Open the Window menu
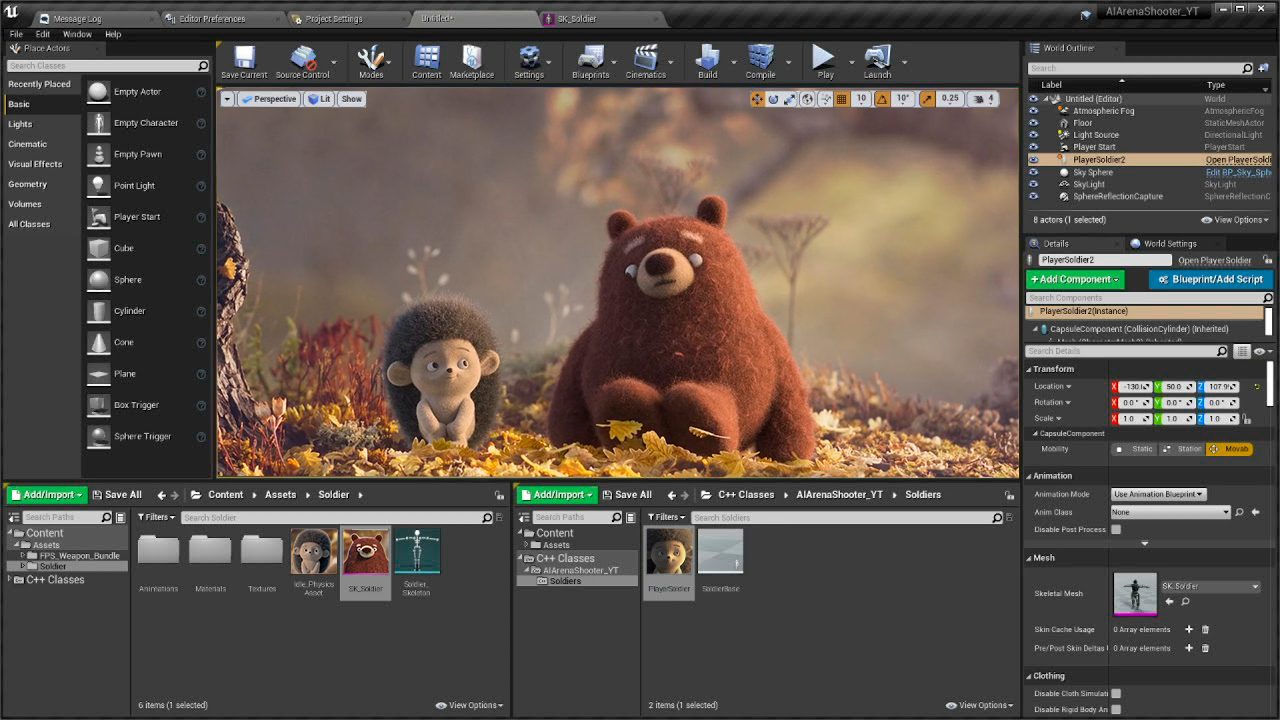This screenshot has width=1280, height=720. [77, 34]
